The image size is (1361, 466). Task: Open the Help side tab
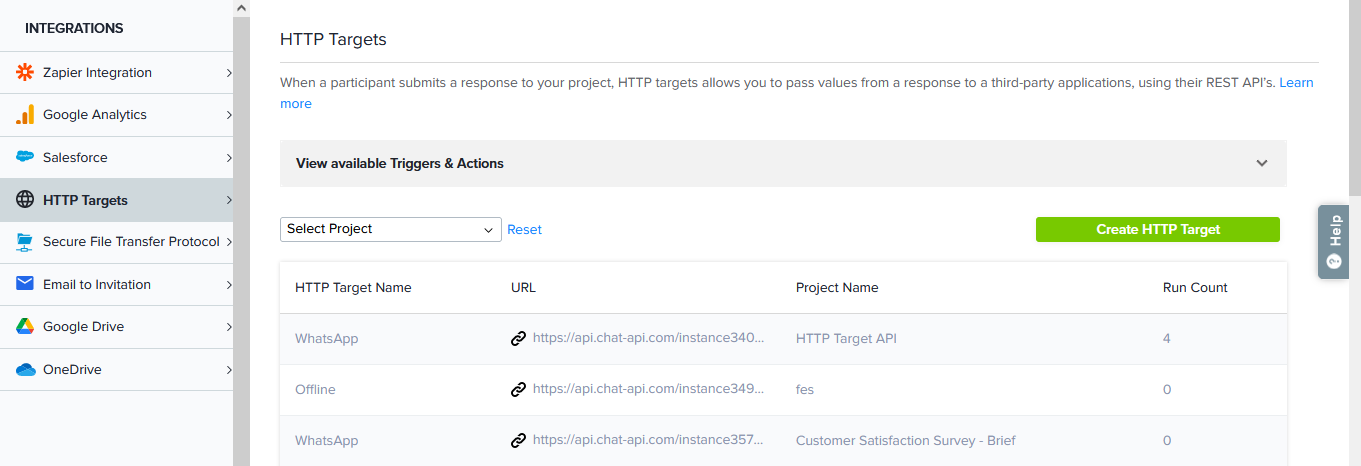pos(1333,241)
